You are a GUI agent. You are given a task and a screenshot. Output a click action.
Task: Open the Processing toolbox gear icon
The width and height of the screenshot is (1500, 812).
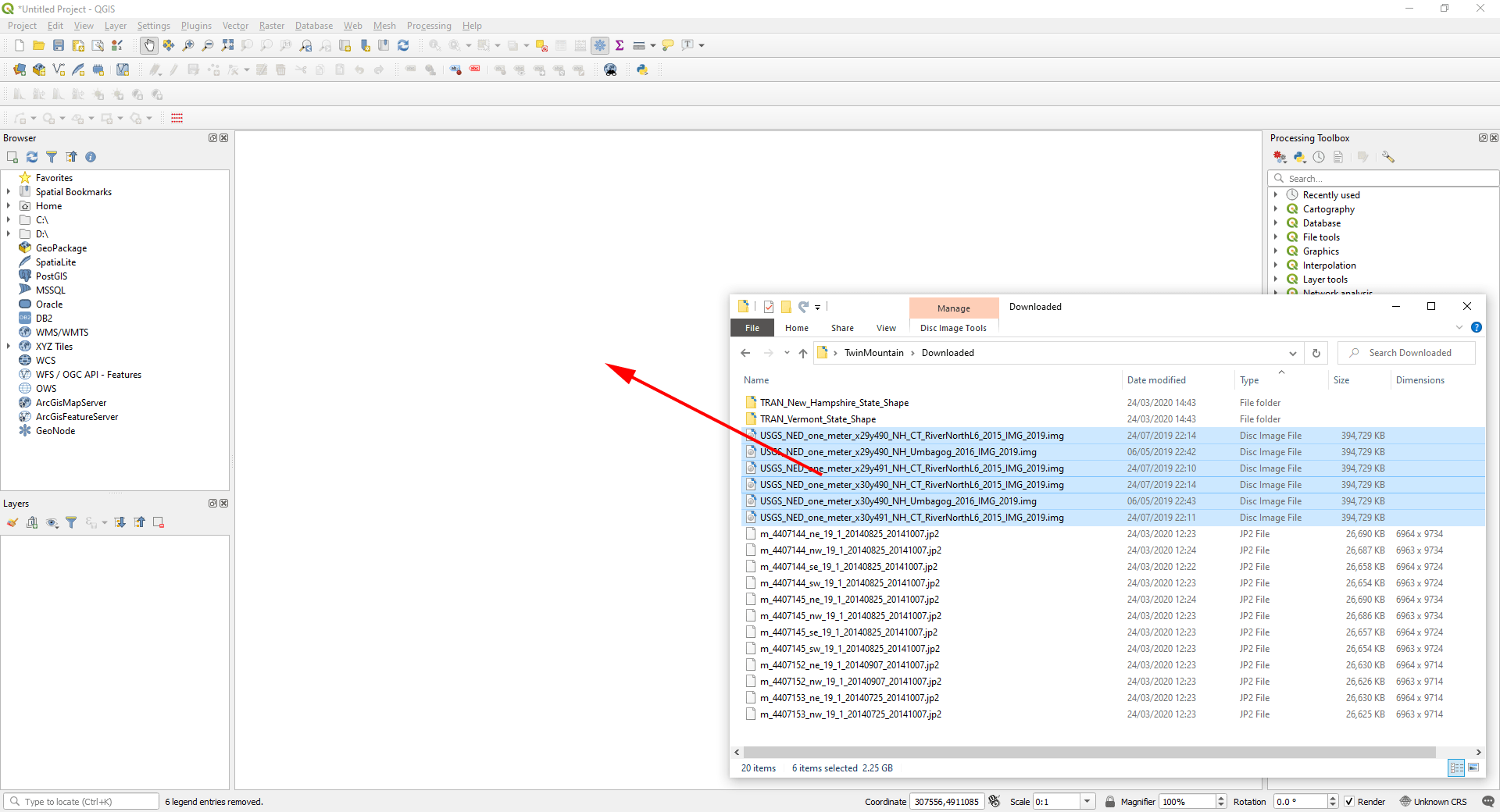(x=600, y=45)
